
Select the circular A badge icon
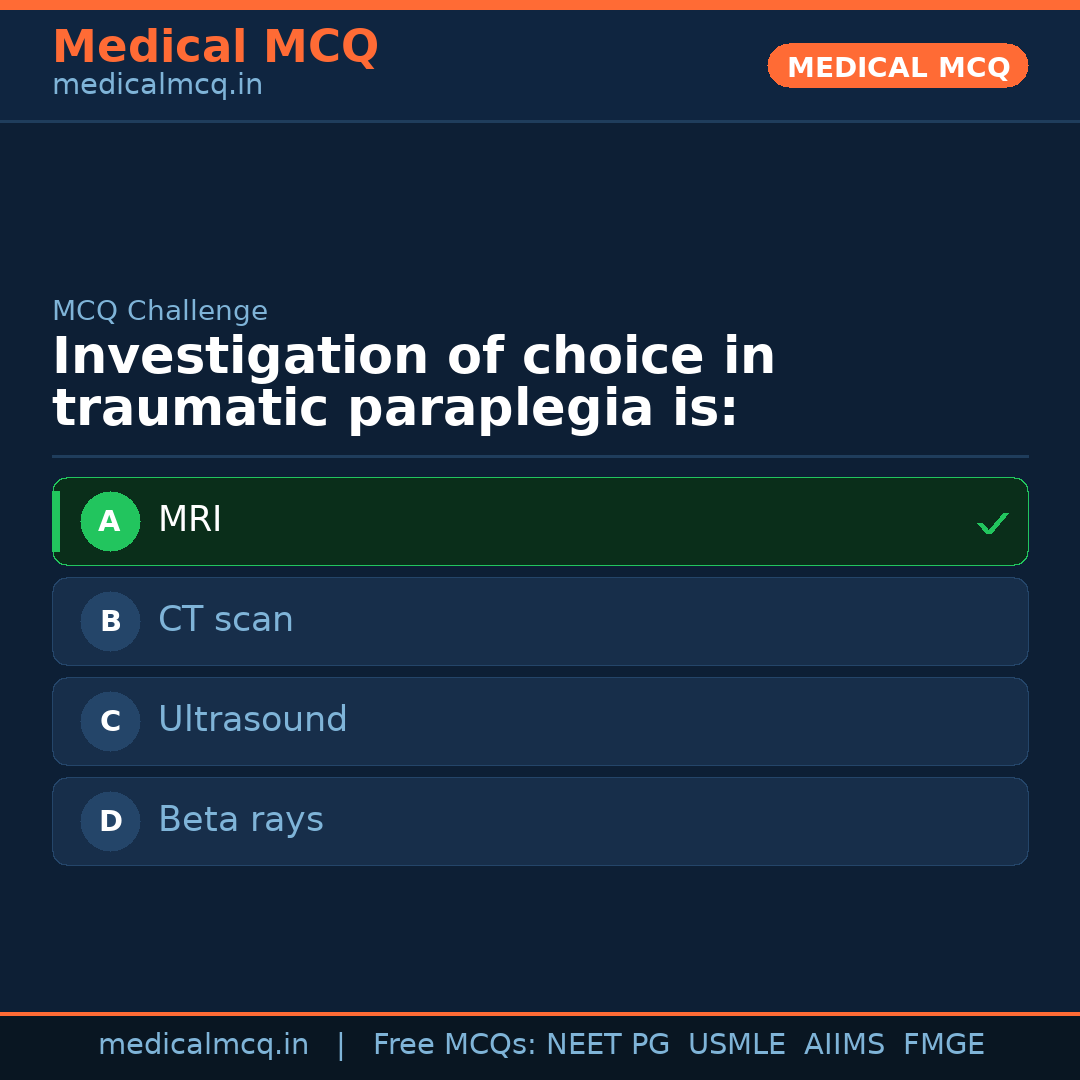pos(110,521)
